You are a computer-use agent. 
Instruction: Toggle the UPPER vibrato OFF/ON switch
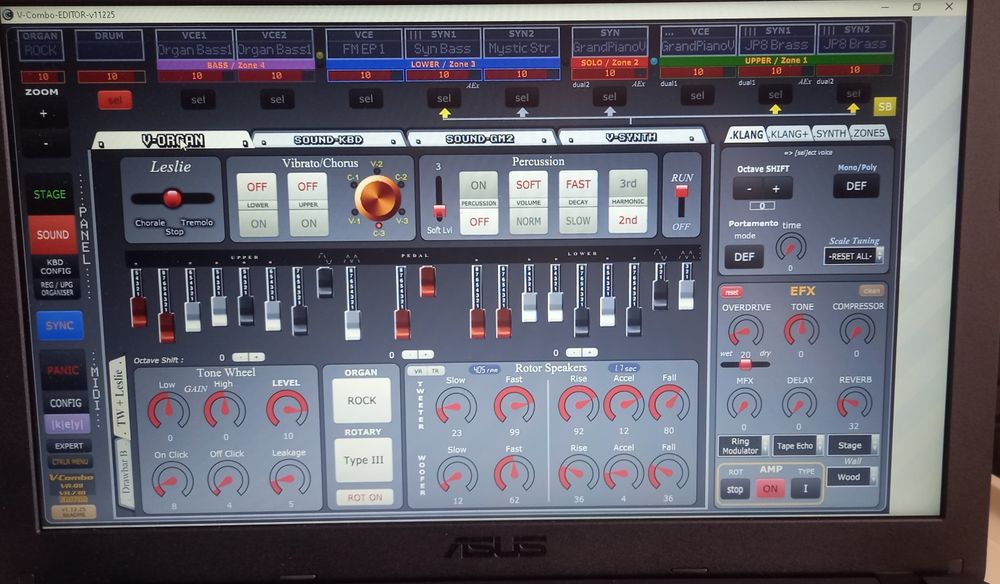[x=308, y=205]
